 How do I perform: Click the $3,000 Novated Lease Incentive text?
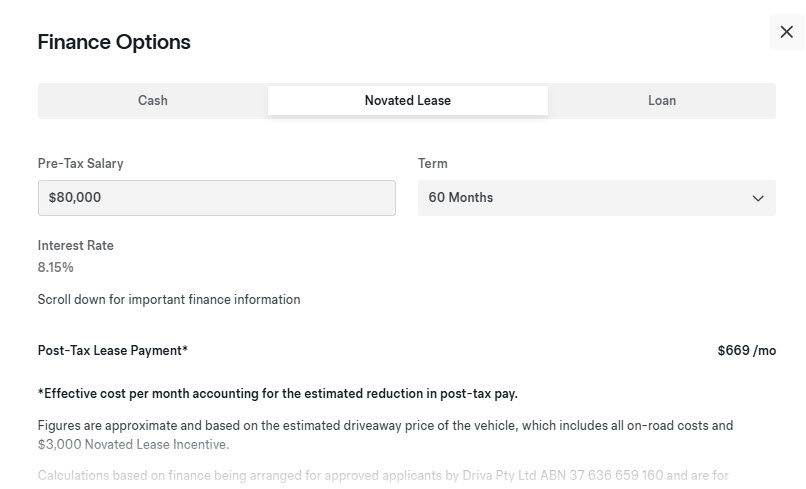click(132, 444)
